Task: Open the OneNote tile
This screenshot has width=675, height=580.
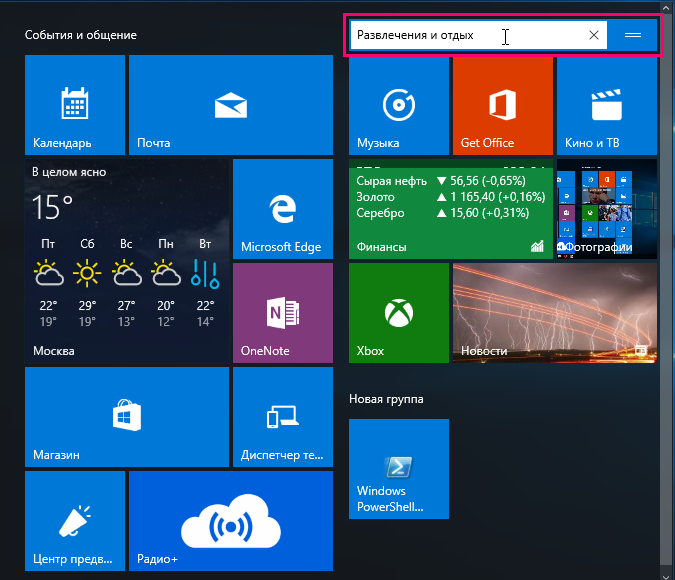Action: click(x=282, y=312)
